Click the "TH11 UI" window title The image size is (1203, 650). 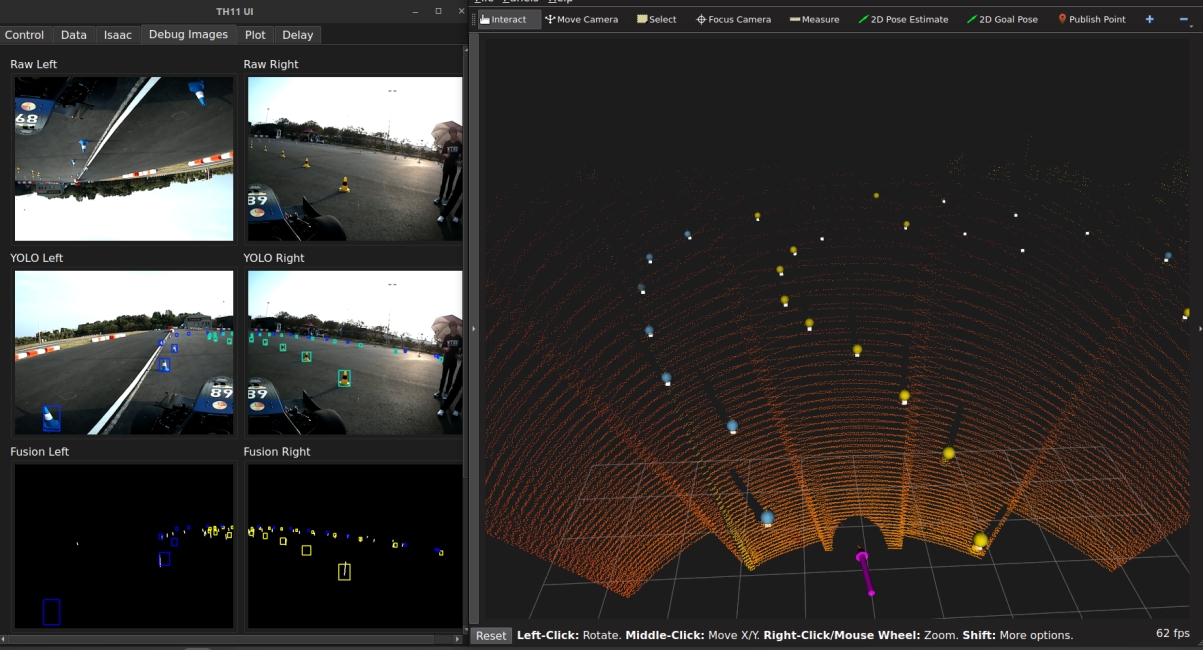[x=233, y=11]
